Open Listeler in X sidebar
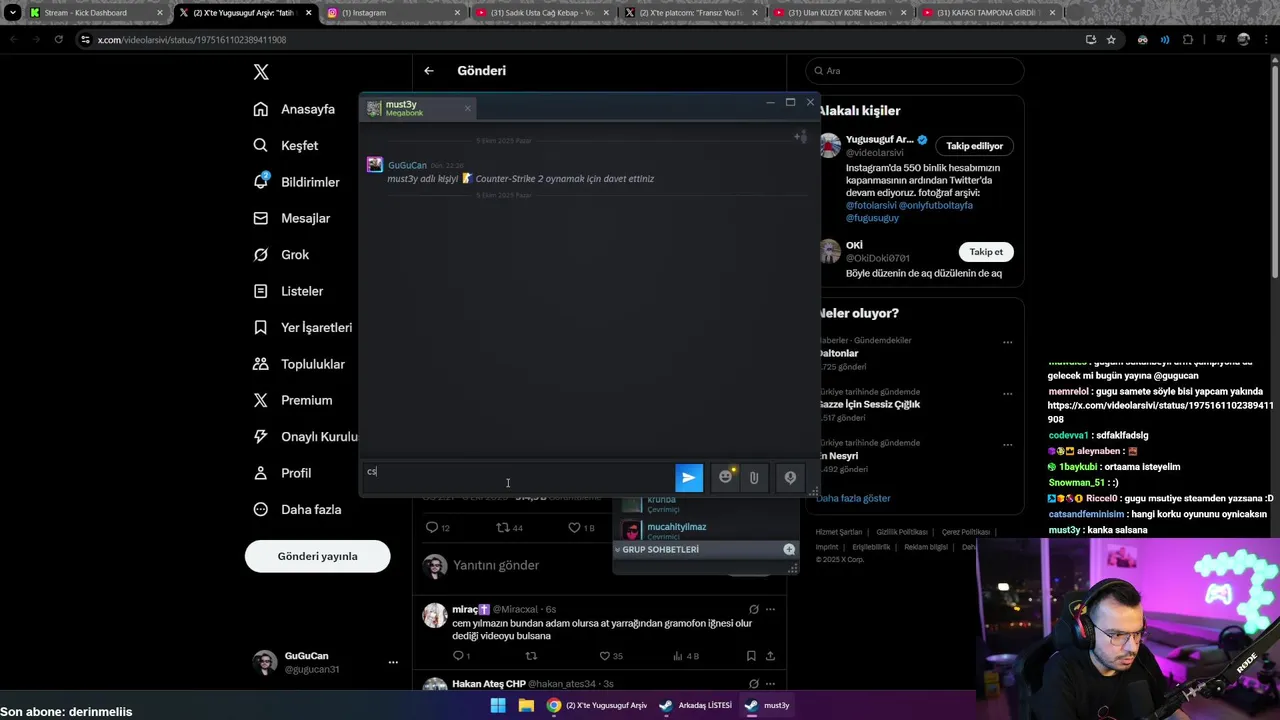 288,291
